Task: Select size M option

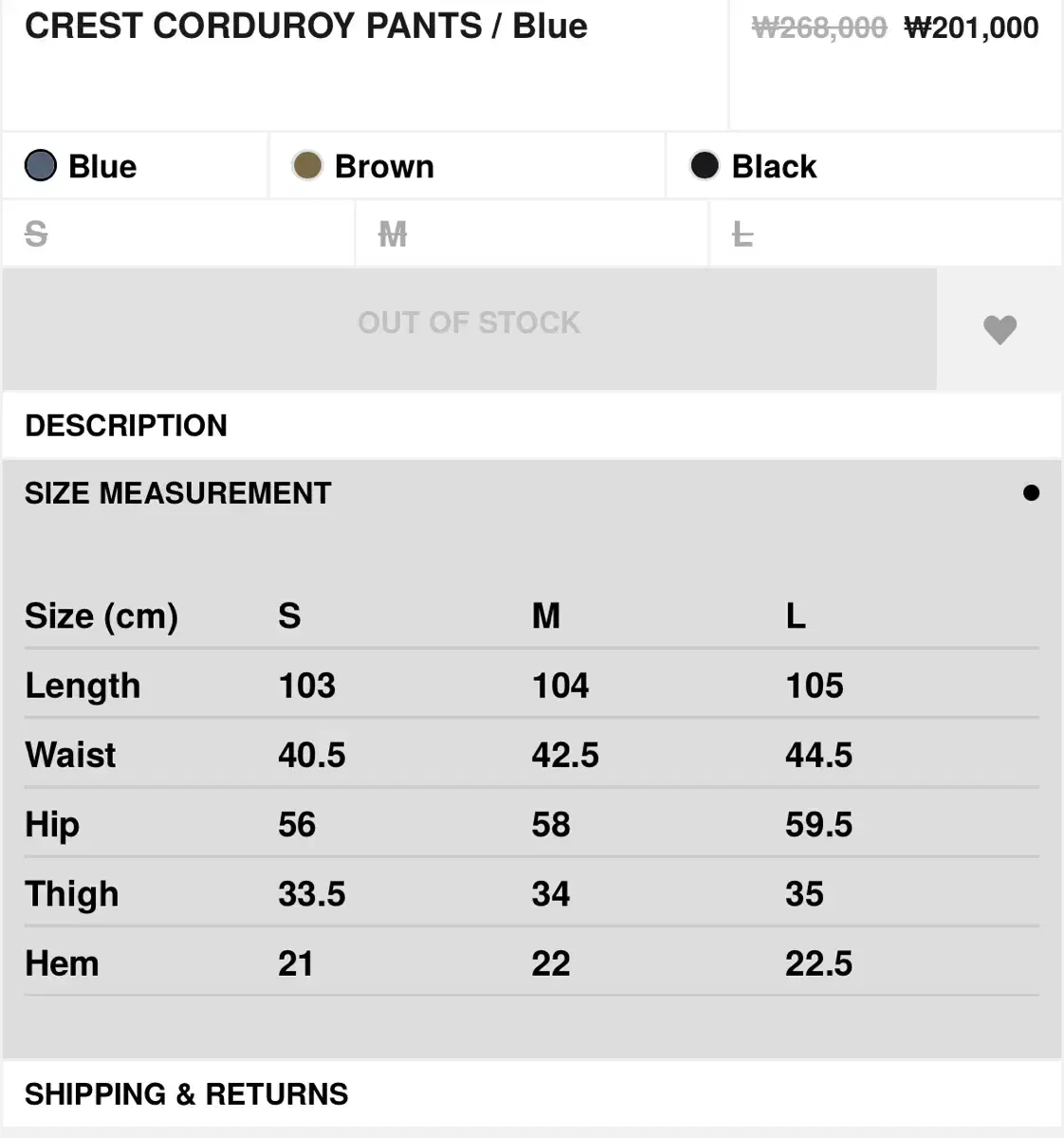Action: (x=393, y=233)
